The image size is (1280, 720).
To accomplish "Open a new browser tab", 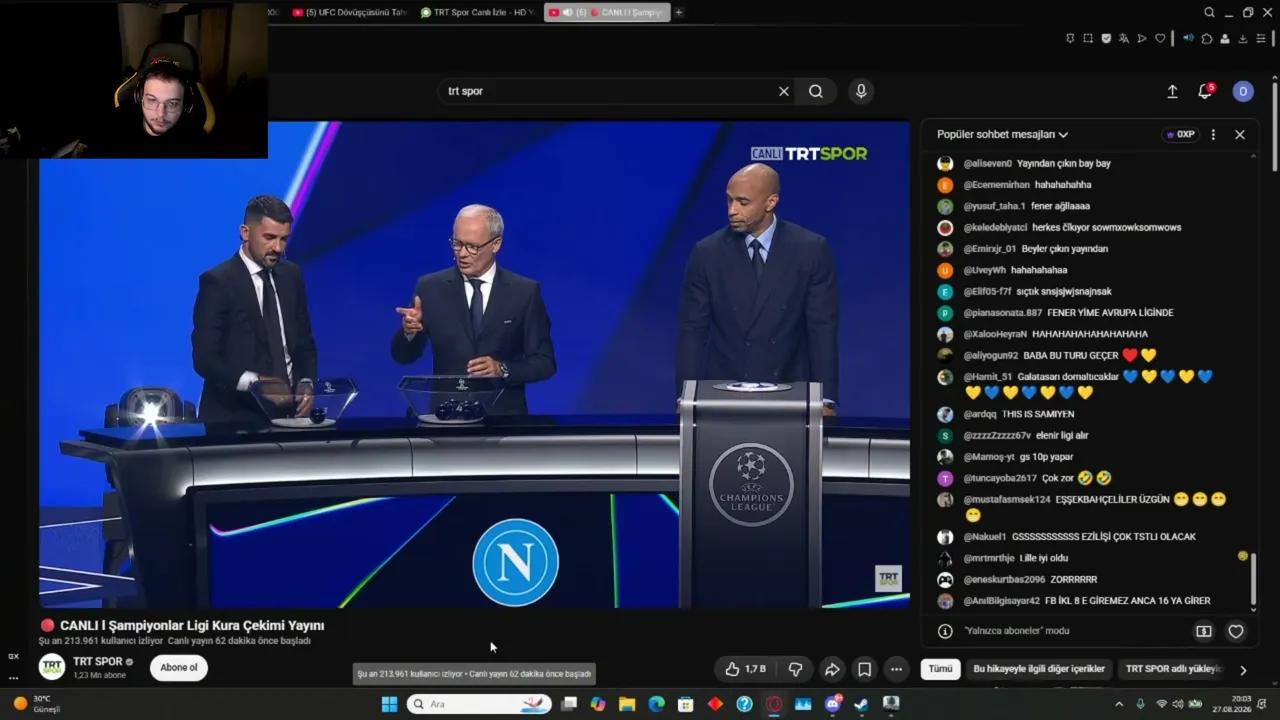I will (679, 12).
